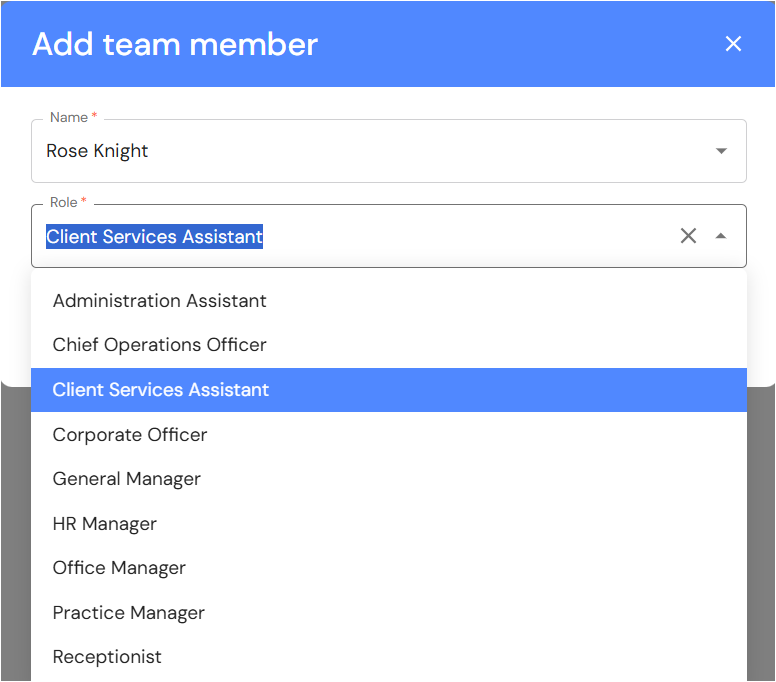Expand the Name dropdown arrow
This screenshot has width=776, height=682.
coord(721,151)
